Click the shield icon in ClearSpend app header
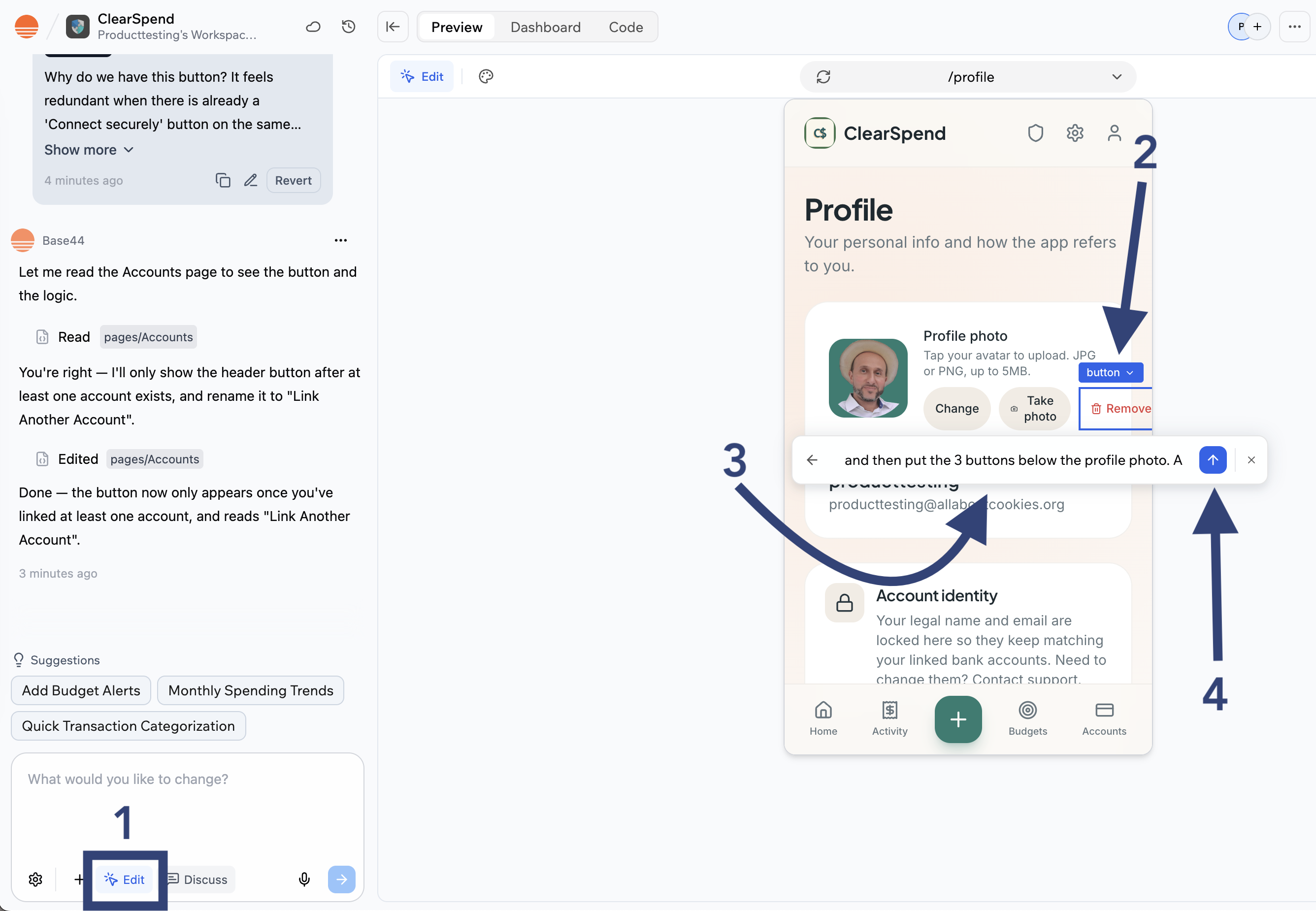The height and width of the screenshot is (911, 1316). (1036, 133)
